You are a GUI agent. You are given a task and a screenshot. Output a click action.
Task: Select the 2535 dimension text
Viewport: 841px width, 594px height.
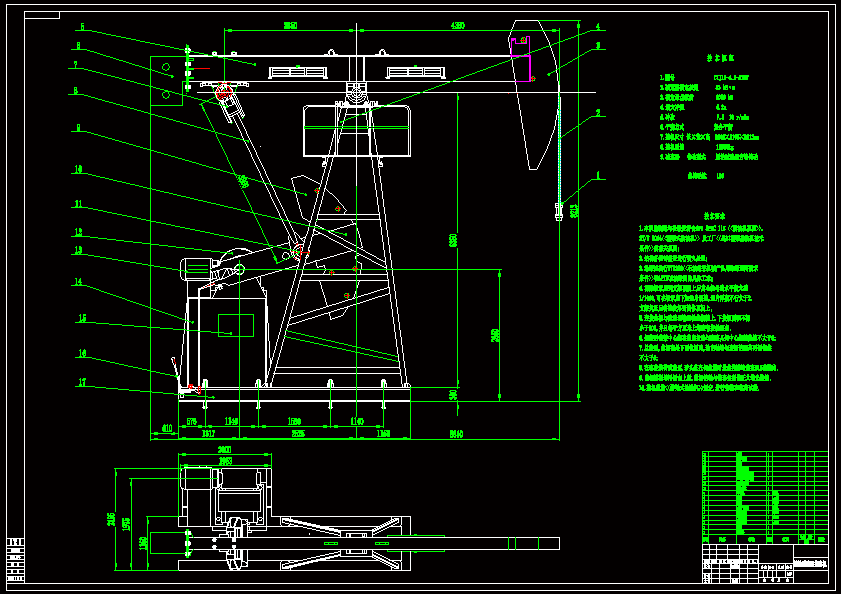[298, 434]
